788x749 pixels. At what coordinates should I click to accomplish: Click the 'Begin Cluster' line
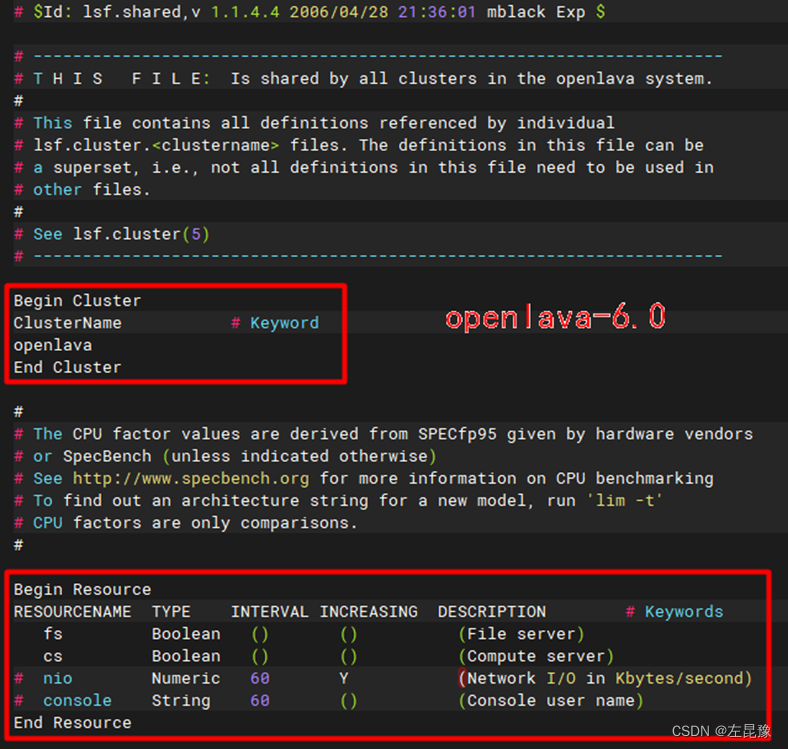point(77,301)
